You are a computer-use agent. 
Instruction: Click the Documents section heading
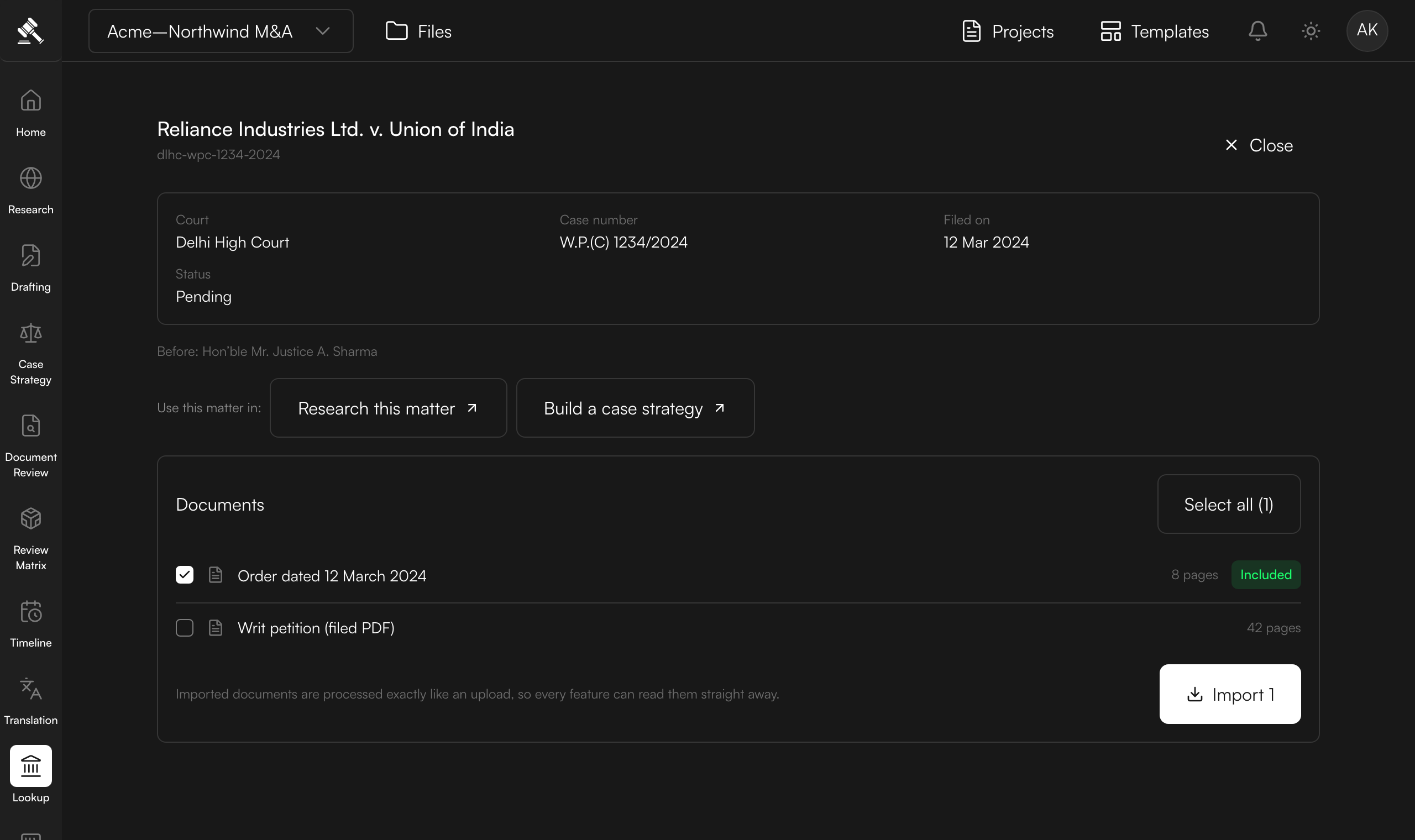(x=220, y=505)
